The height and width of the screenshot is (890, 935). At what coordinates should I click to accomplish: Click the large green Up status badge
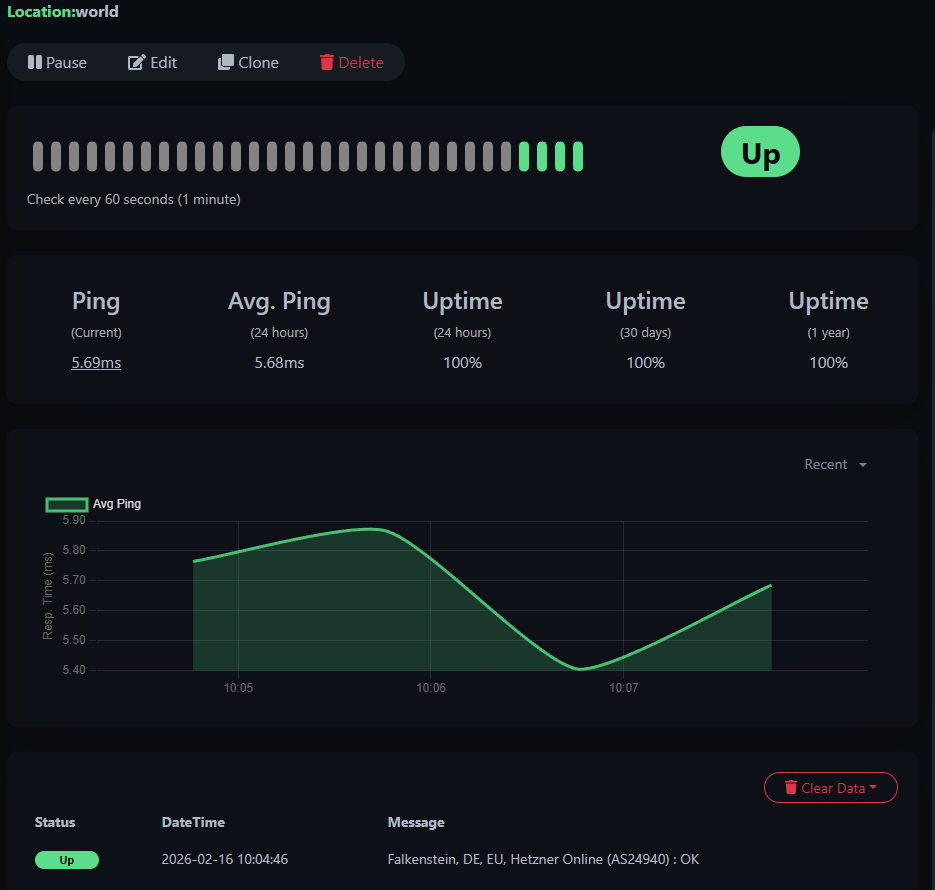pyautogui.click(x=760, y=152)
